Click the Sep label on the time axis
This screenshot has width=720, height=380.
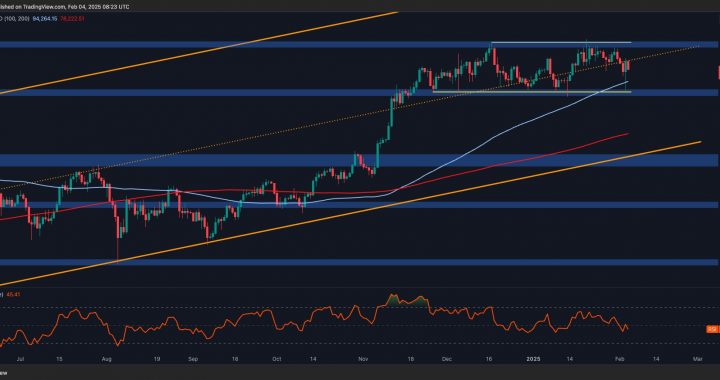(193, 359)
